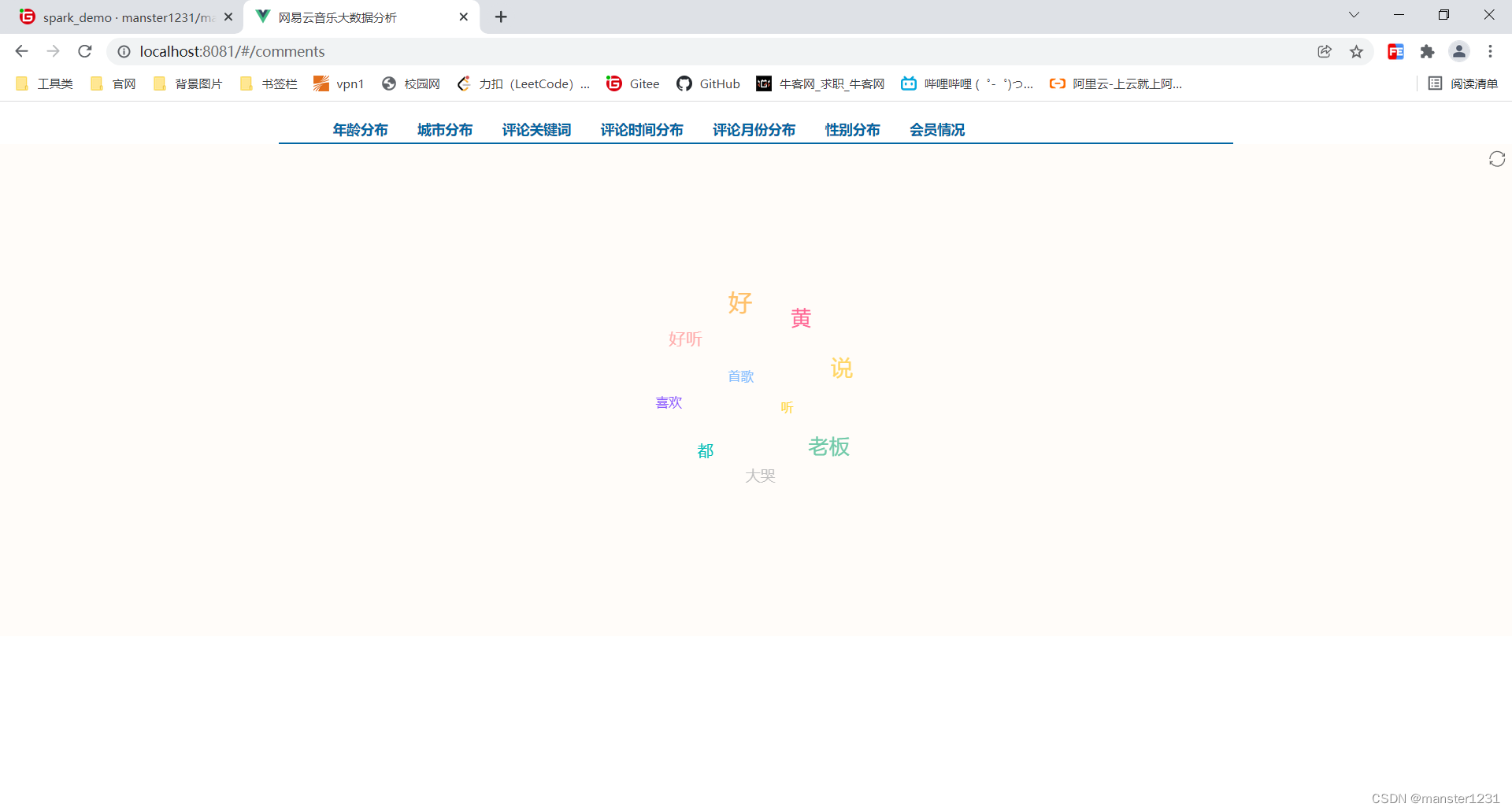1512x811 pixels.
Task: Bookmark this page with the star icon
Action: tap(1356, 51)
